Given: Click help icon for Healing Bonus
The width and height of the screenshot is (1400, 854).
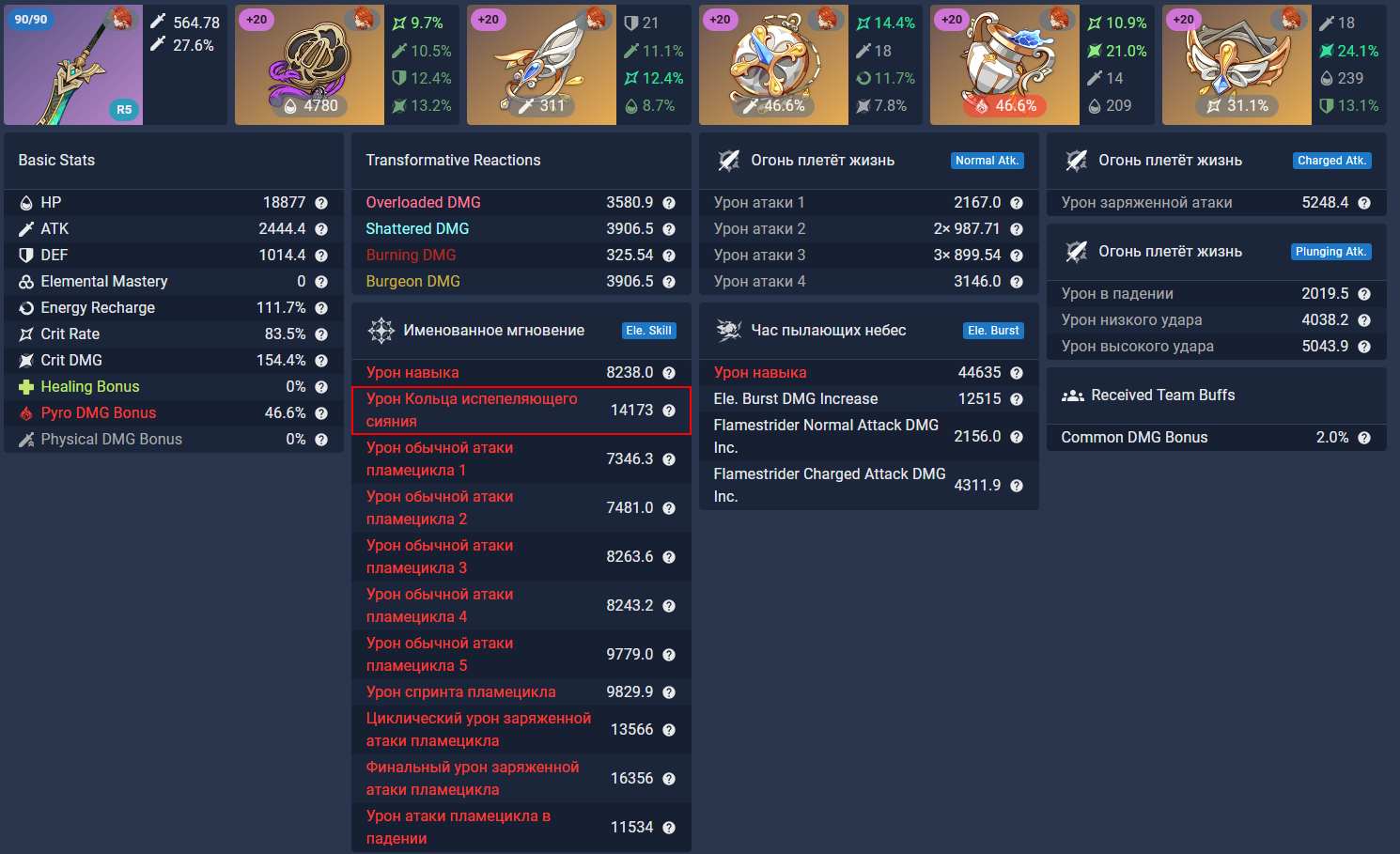Looking at the screenshot, I should click(321, 387).
